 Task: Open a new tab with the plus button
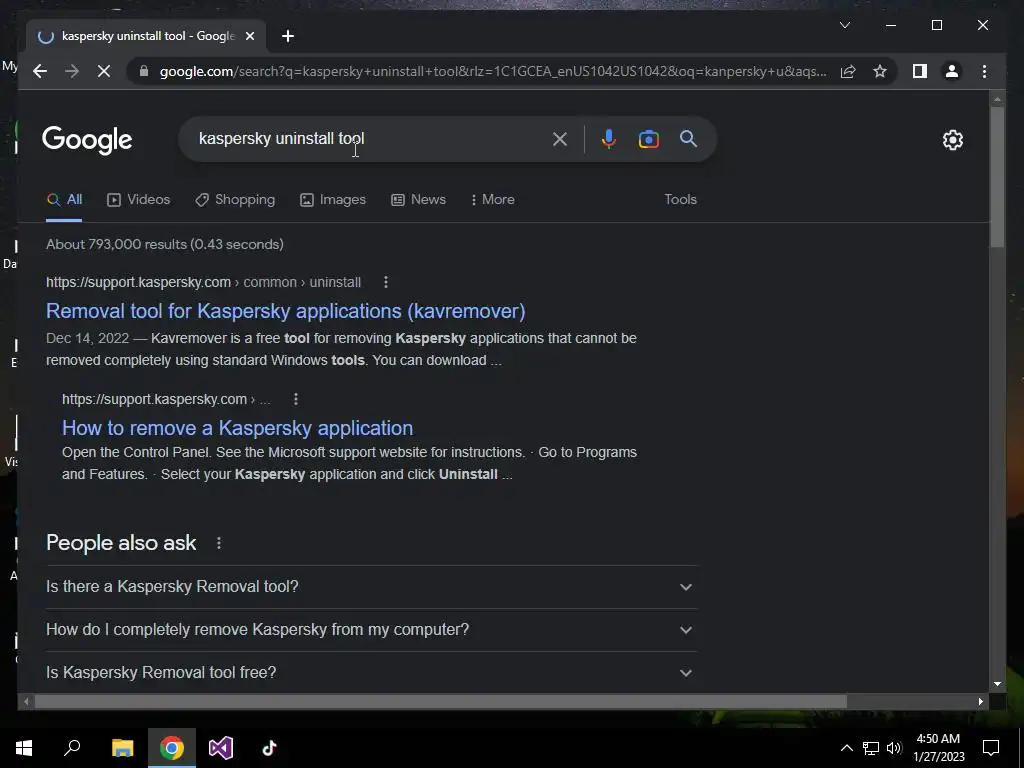[x=288, y=36]
